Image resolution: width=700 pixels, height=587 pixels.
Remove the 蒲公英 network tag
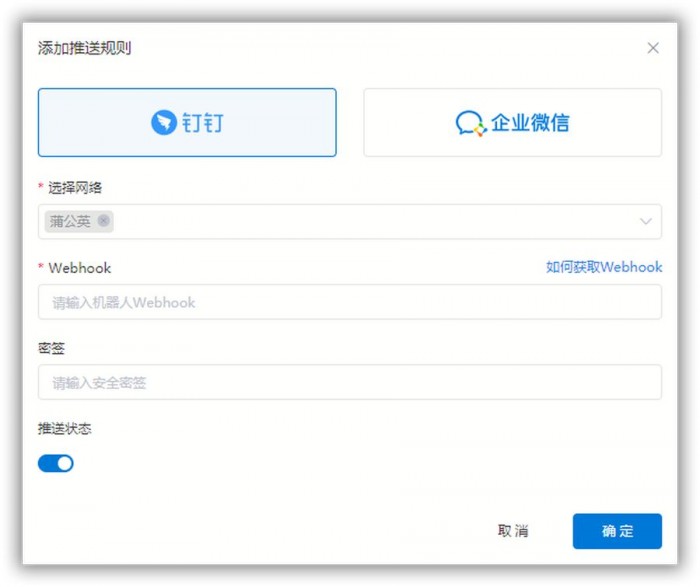pyautogui.click(x=104, y=221)
